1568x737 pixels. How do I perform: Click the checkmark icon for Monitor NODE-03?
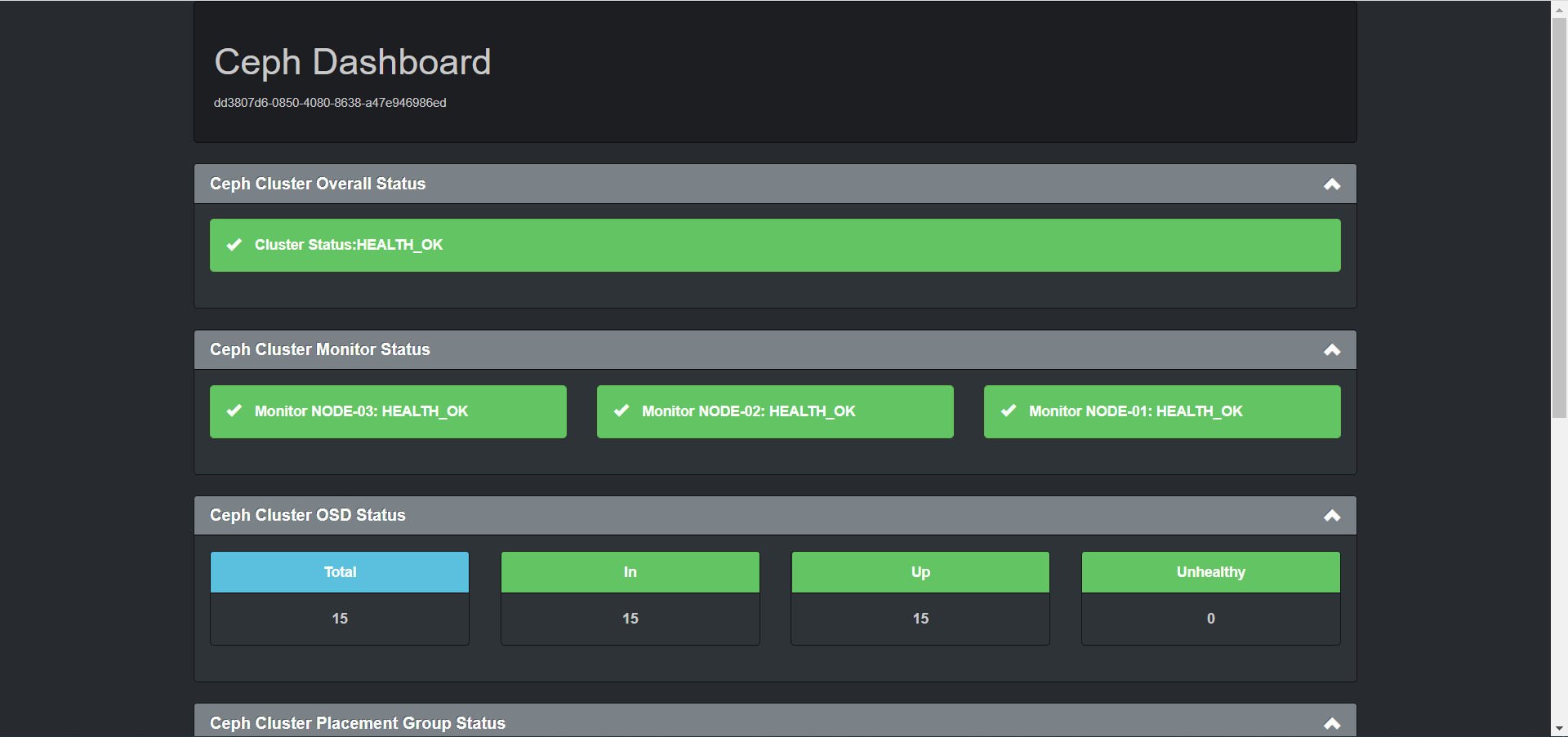coord(234,411)
